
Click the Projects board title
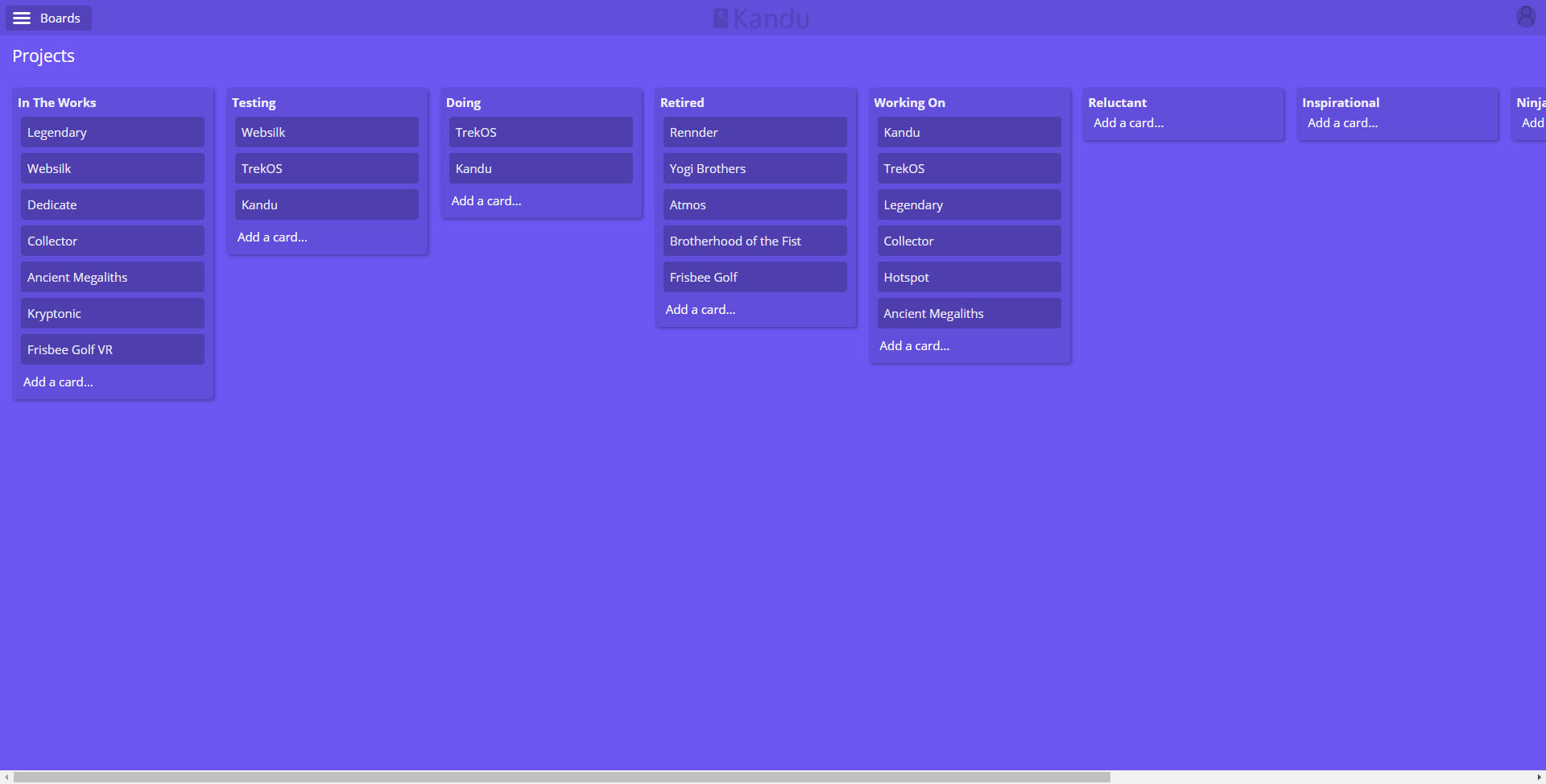click(x=43, y=56)
